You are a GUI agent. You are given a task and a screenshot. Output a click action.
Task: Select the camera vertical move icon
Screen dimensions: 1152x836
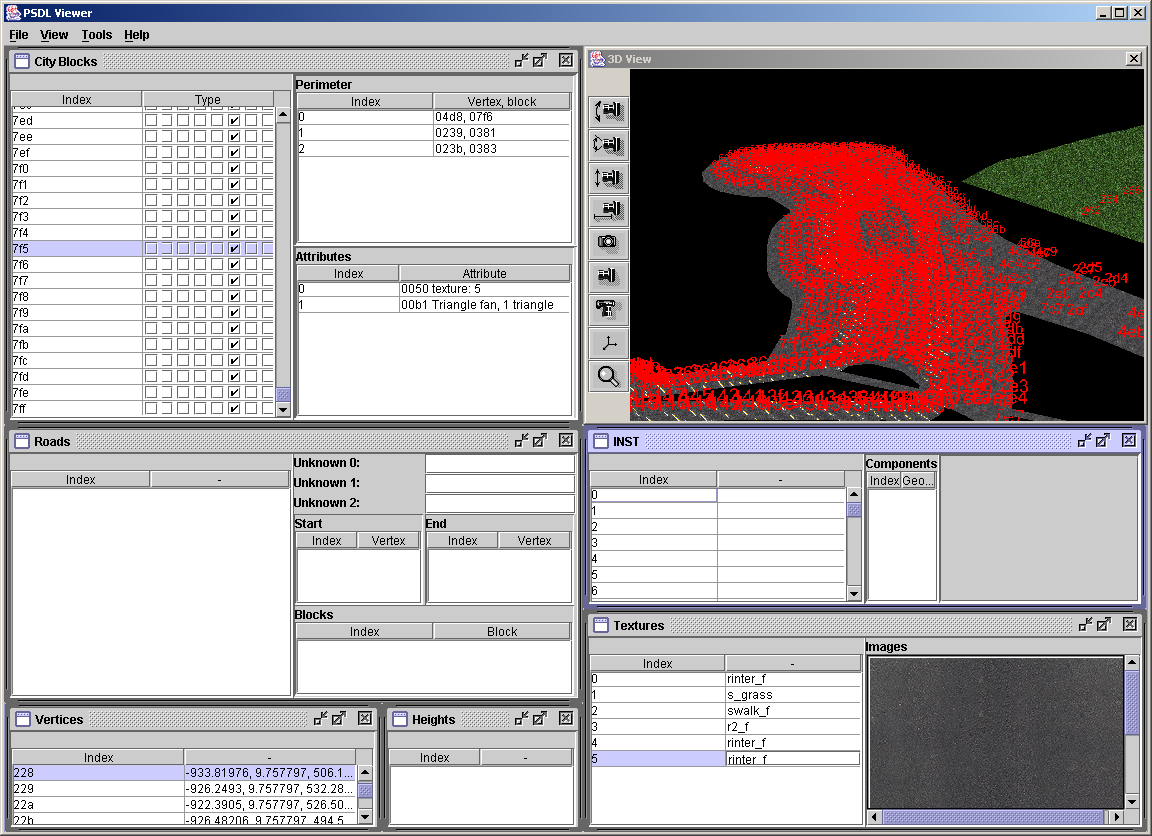pyautogui.click(x=608, y=177)
